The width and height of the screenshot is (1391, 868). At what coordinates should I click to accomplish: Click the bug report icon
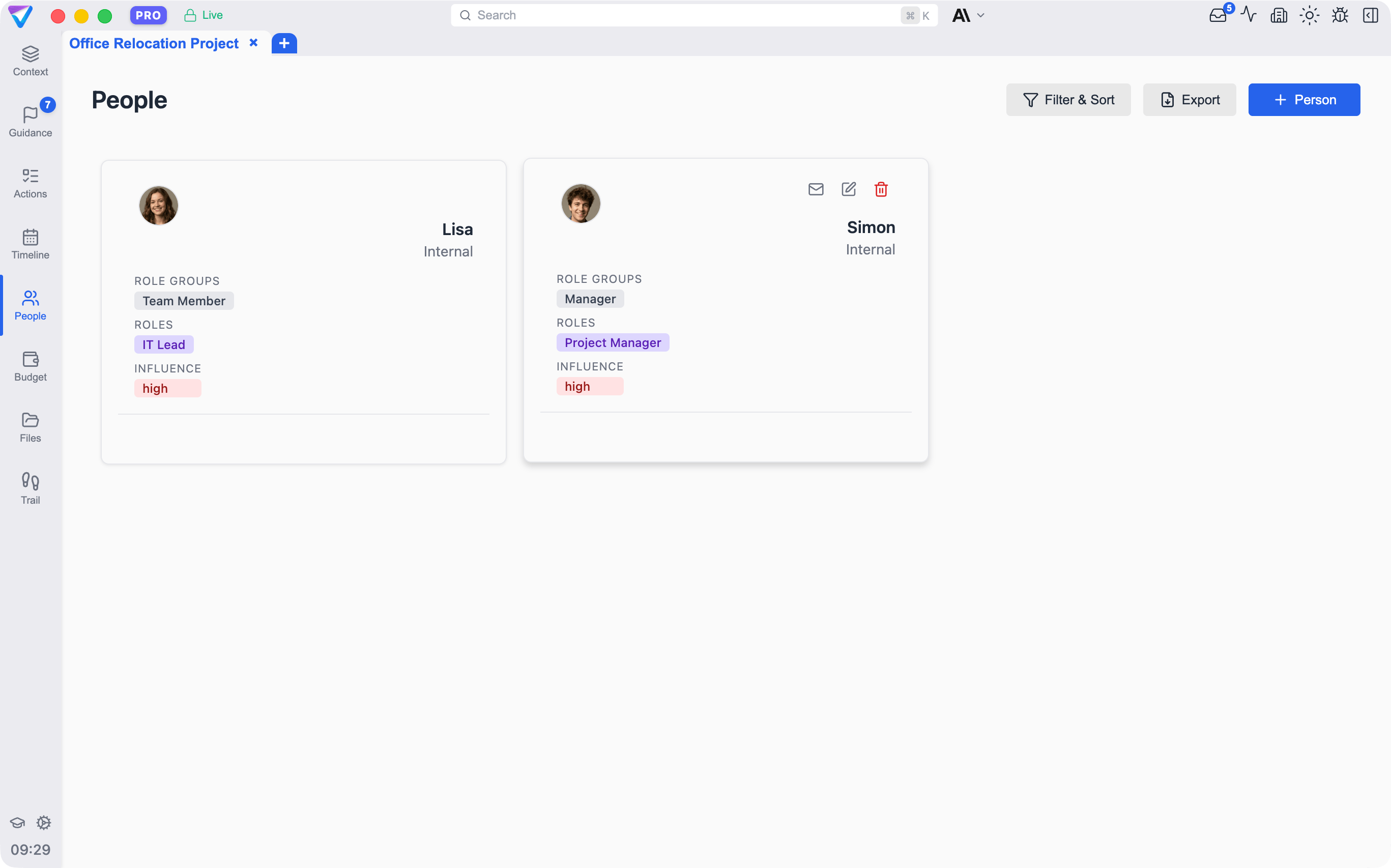pos(1339,15)
